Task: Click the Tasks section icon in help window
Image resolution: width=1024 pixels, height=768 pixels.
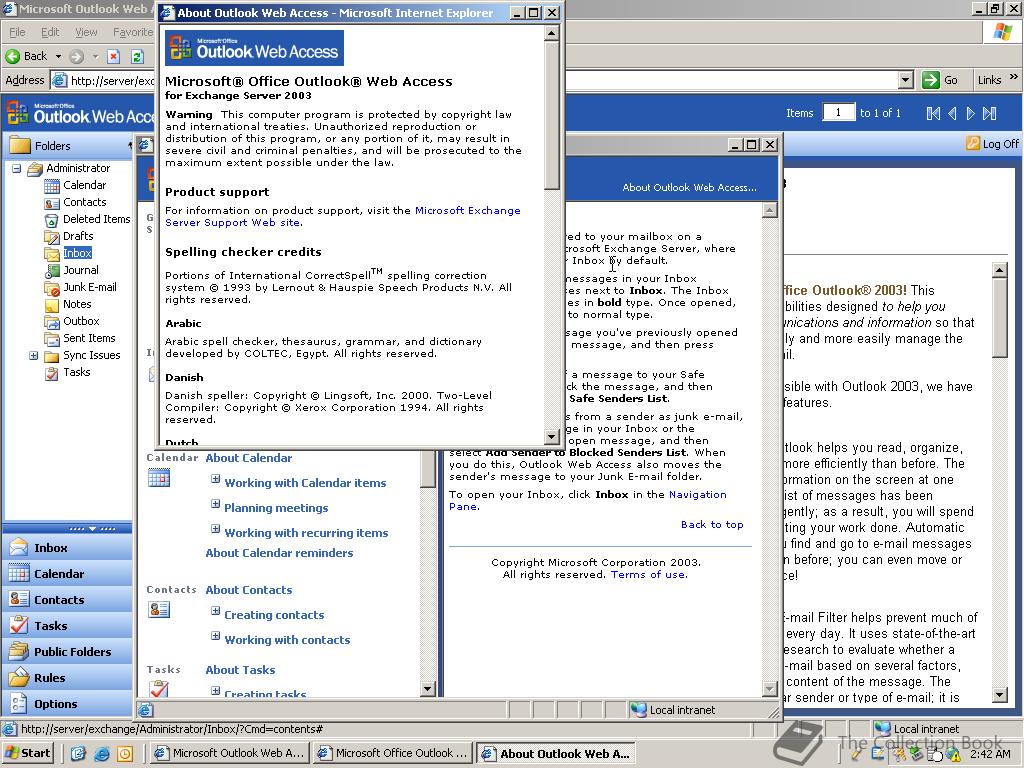Action: [159, 688]
